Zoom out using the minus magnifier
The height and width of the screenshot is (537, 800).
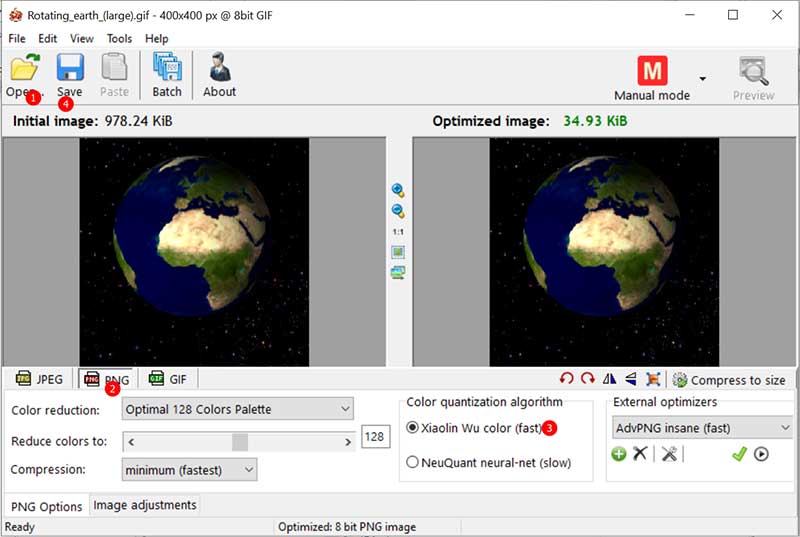(x=398, y=211)
